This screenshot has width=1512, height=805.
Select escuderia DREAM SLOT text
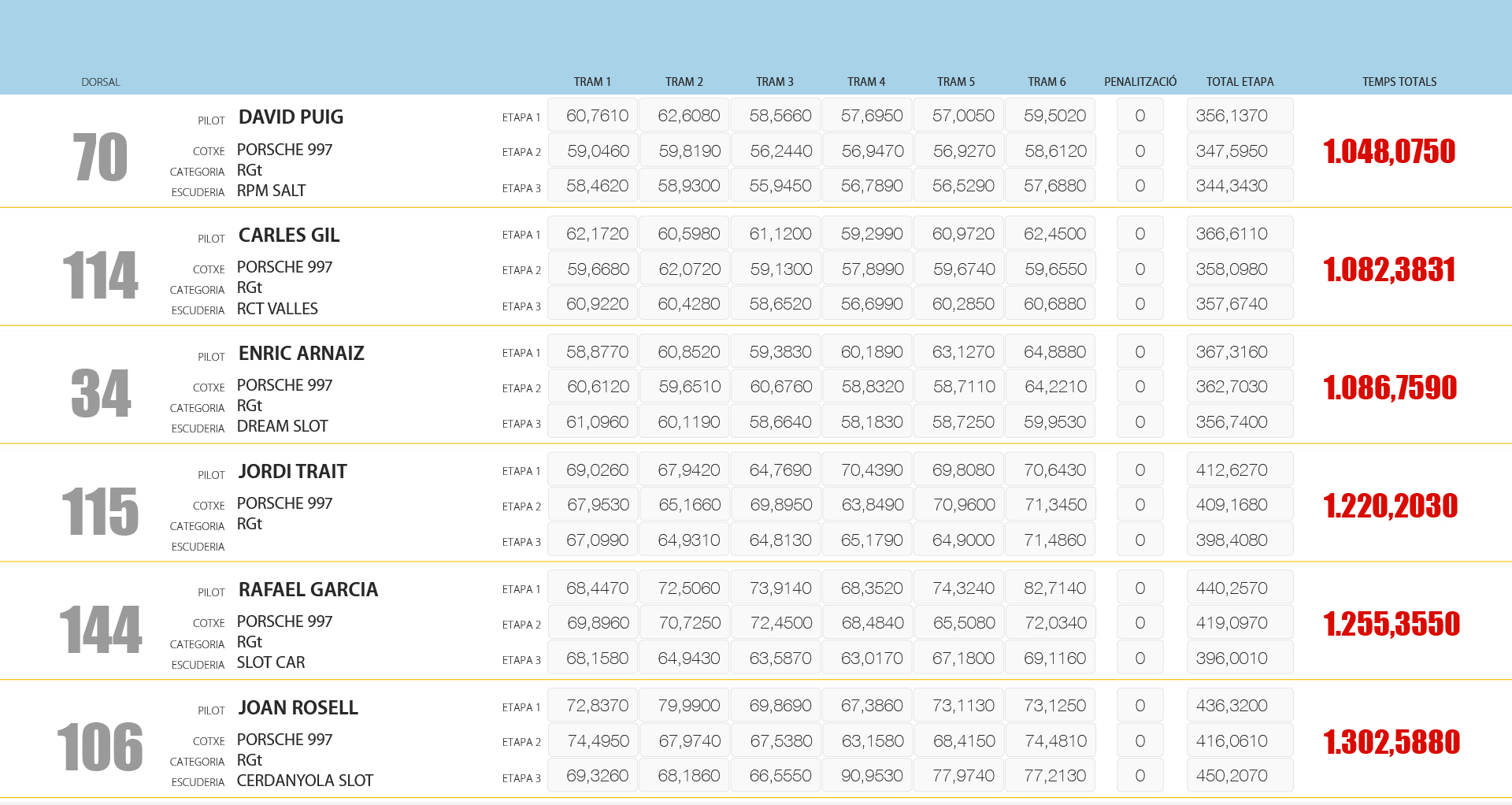point(282,426)
